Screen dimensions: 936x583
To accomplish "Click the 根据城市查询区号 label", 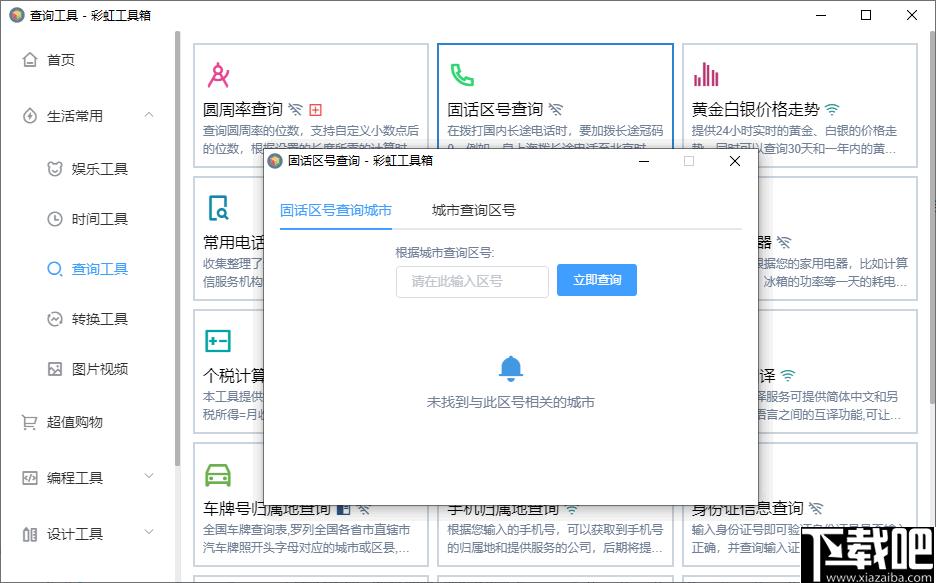I will 445,253.
